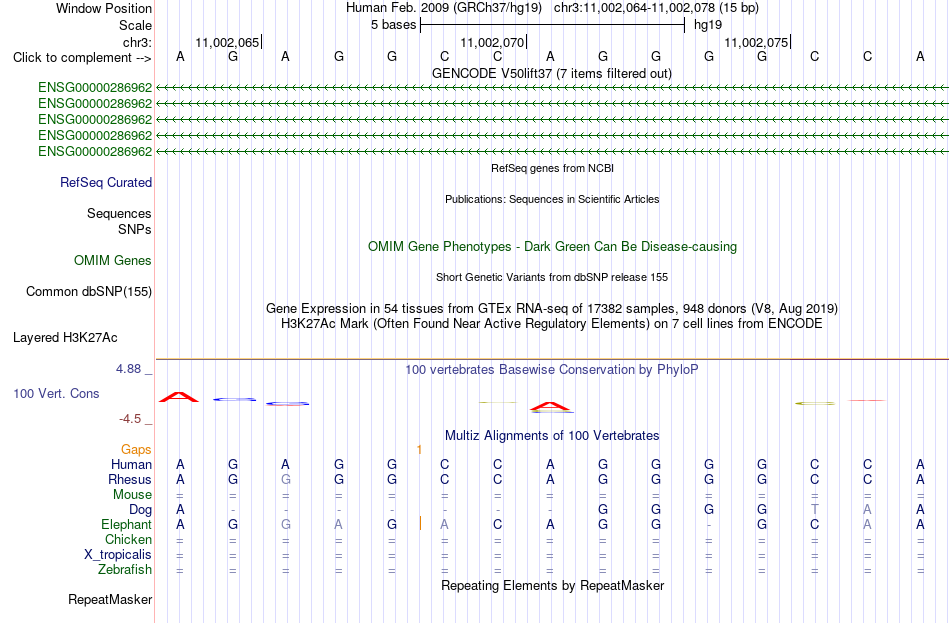The image size is (950, 623).
Task: Click the 'Human Feb. 2009 (GRCh37/hg19)' assembly text
Action: coord(444,8)
